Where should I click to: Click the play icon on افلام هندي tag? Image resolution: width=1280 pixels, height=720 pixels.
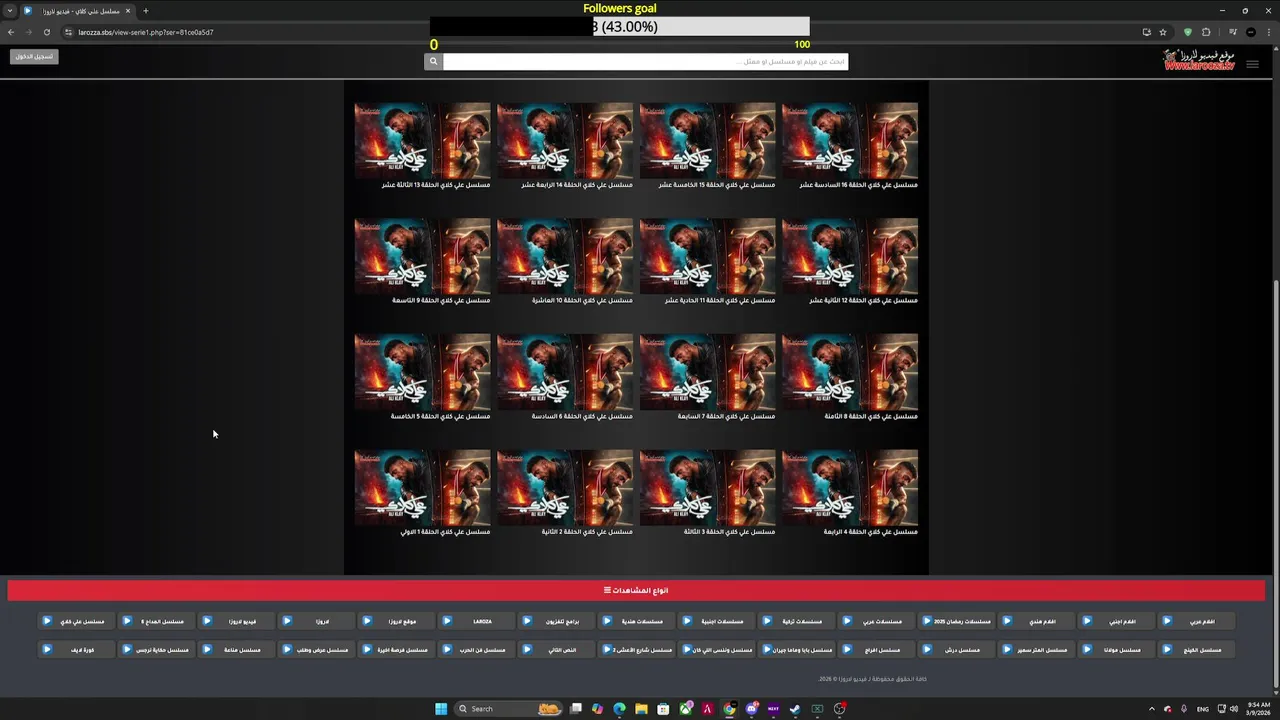click(1007, 621)
